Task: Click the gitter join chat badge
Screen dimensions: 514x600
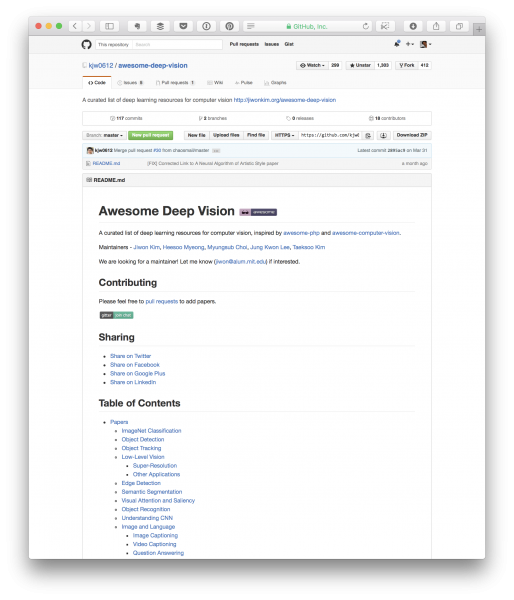Action: click(x=116, y=315)
